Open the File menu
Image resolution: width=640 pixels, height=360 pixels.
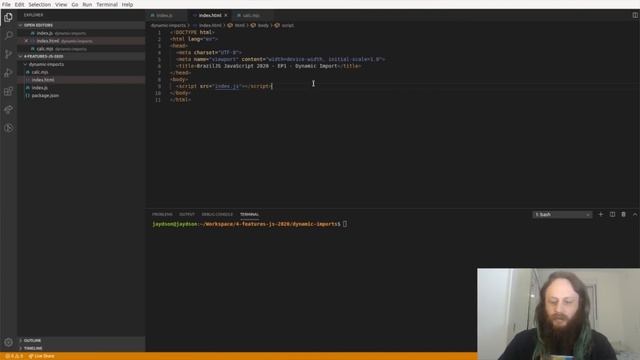tap(6, 4)
